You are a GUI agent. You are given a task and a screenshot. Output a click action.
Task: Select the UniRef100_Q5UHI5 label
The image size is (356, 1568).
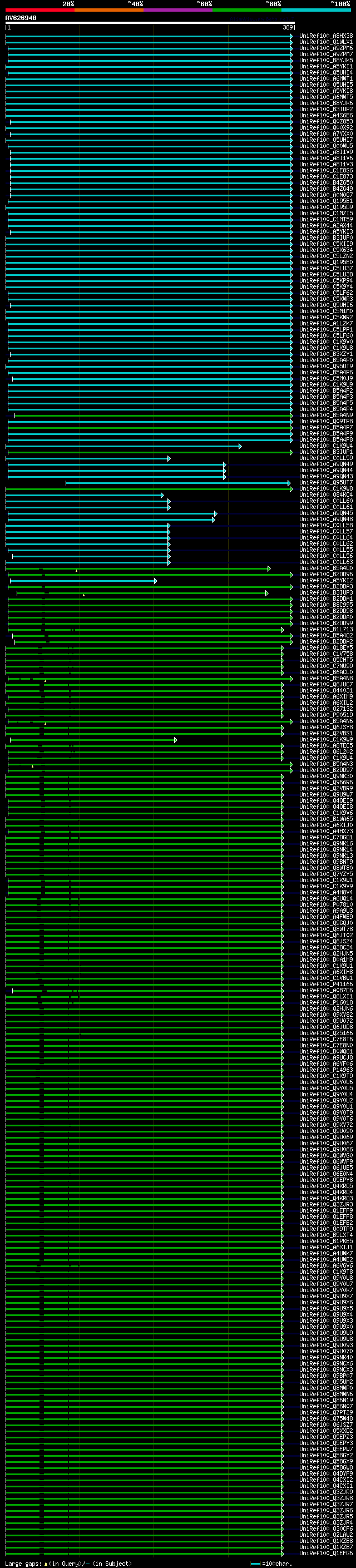point(326,85)
